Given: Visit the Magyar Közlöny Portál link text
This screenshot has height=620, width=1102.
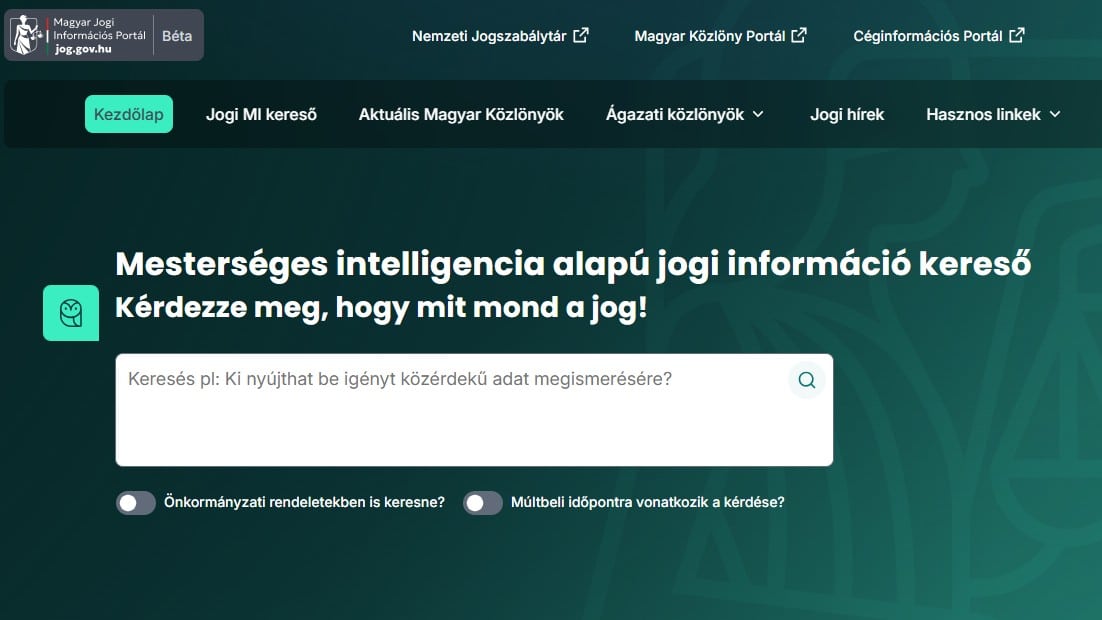Looking at the screenshot, I should click(710, 36).
